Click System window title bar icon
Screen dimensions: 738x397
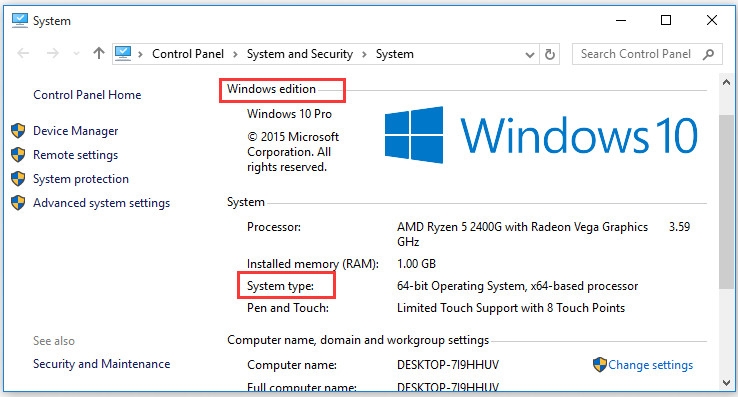pos(20,21)
